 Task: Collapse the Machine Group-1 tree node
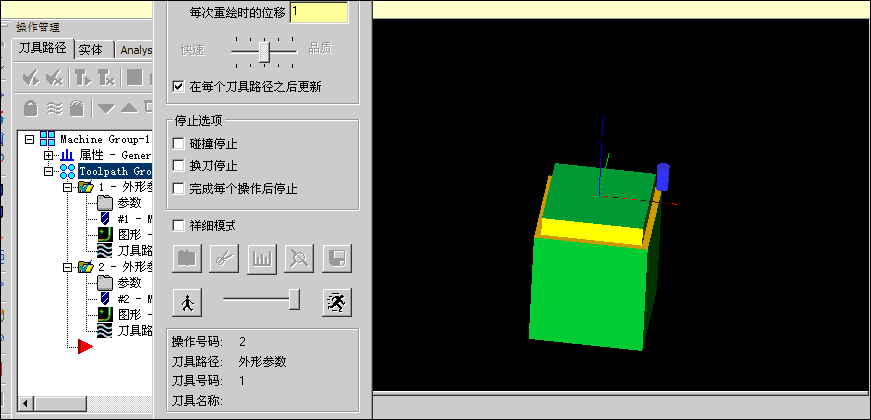[x=30, y=139]
